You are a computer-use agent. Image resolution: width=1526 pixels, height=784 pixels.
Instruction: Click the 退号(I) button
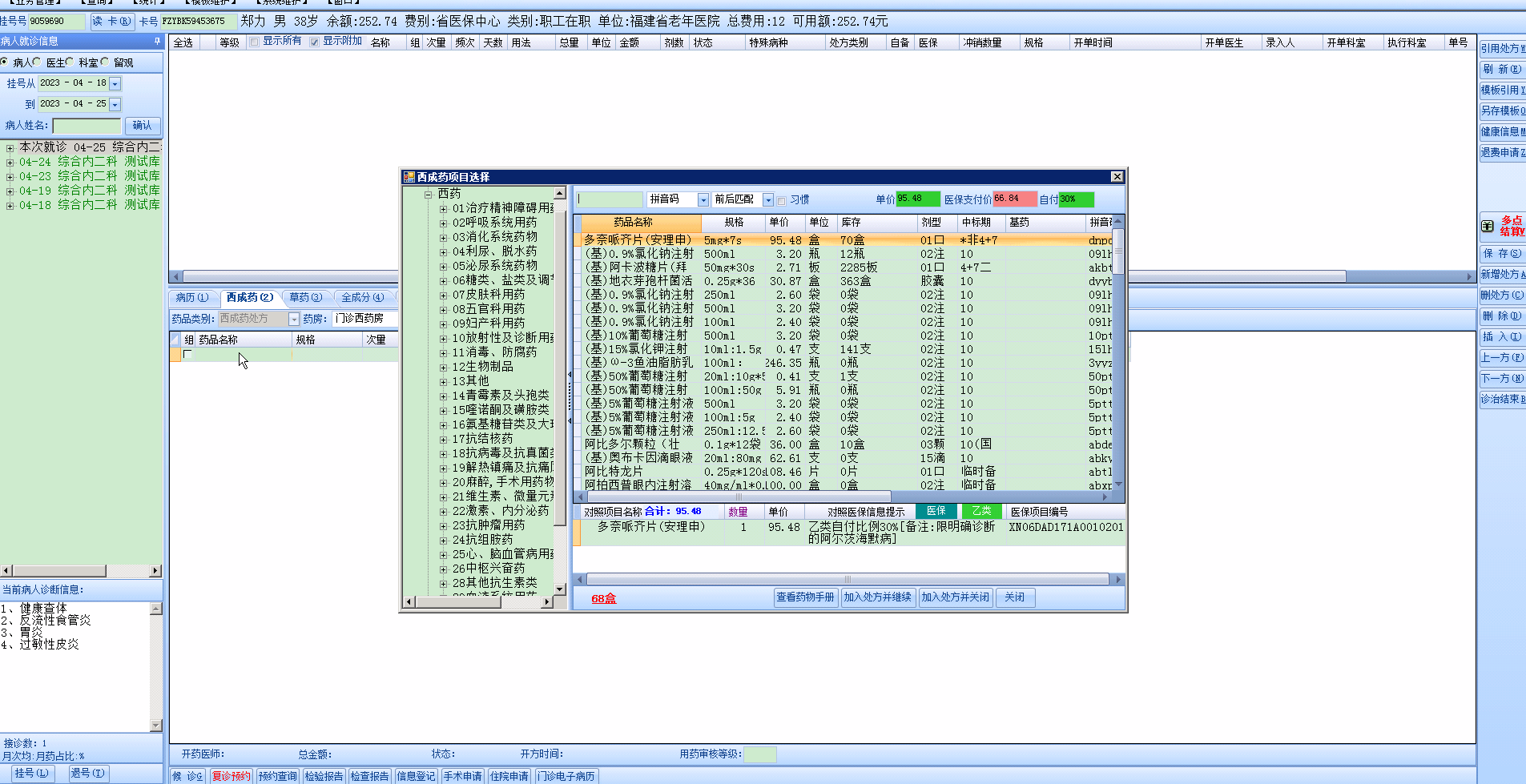coord(87,773)
